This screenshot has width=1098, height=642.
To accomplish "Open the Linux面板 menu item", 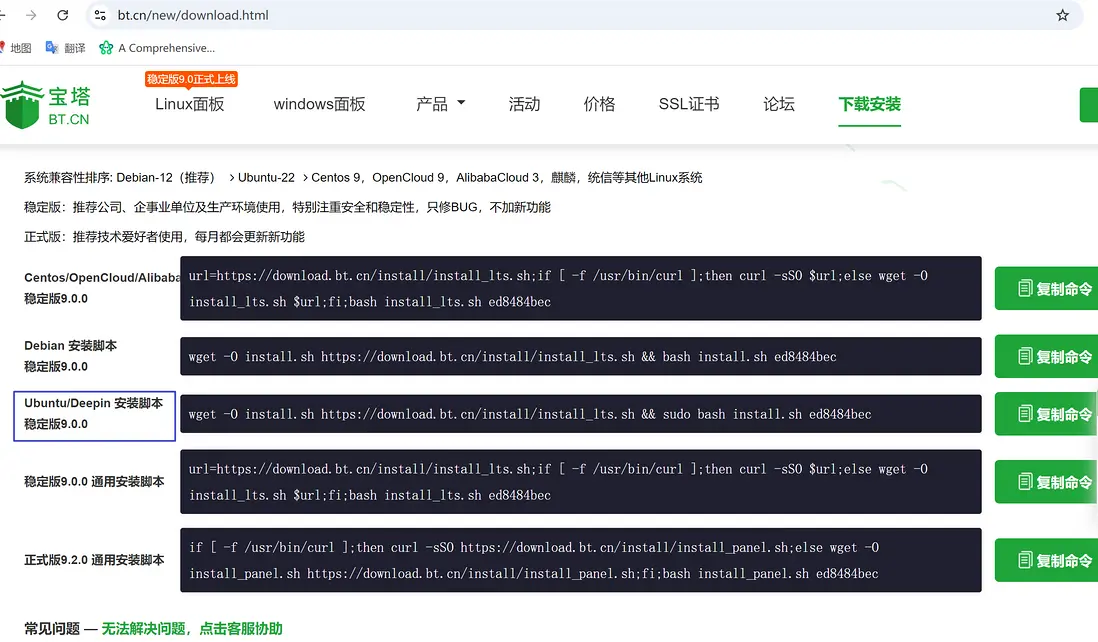I will 190,104.
